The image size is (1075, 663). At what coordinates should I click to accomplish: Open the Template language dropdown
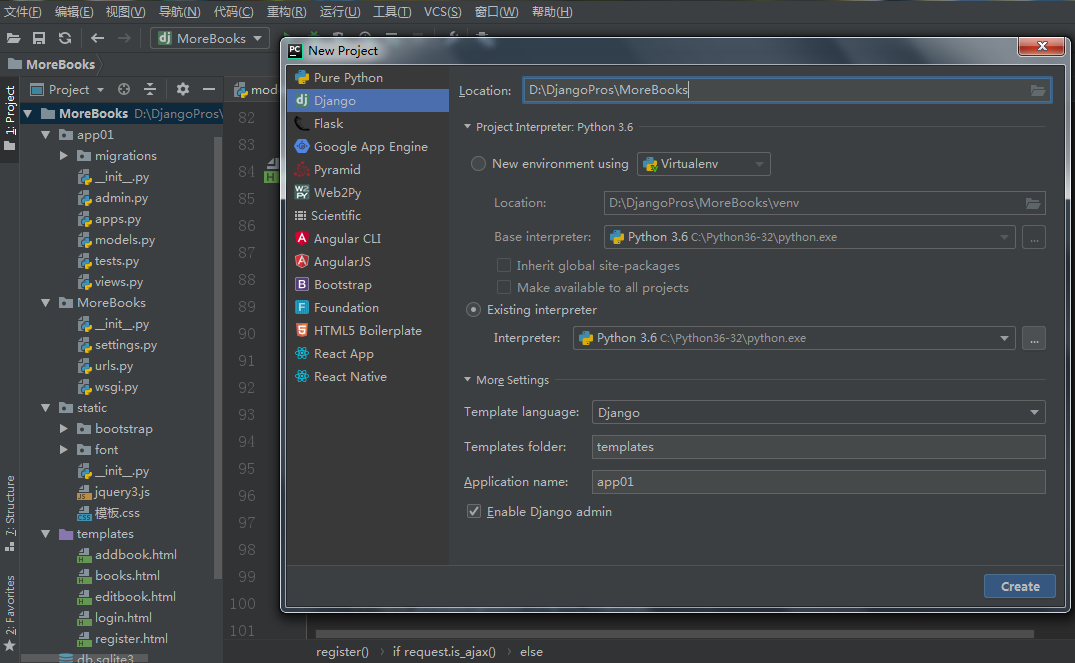coord(819,413)
